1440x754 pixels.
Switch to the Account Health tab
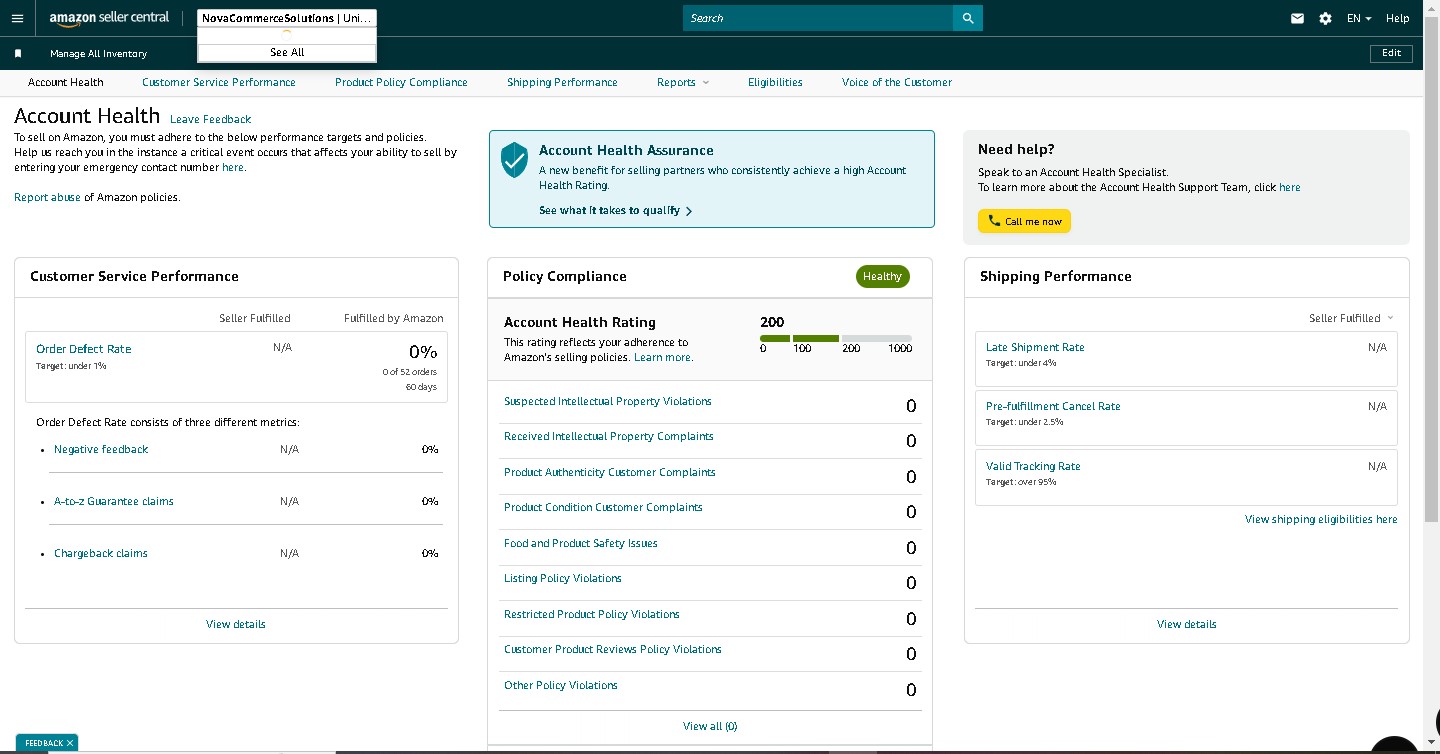tap(66, 82)
